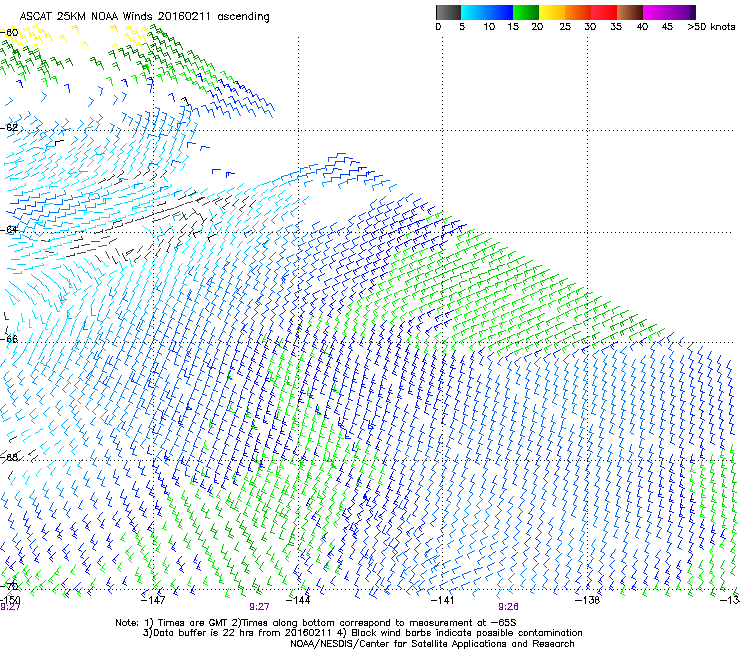Click the purple '9:26' time label

508,607
